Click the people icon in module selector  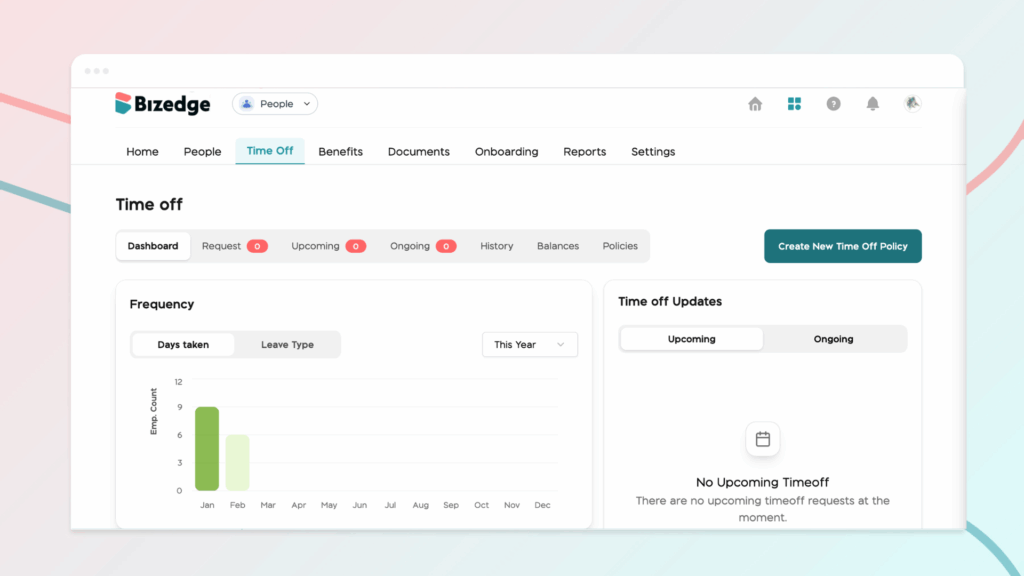(247, 104)
